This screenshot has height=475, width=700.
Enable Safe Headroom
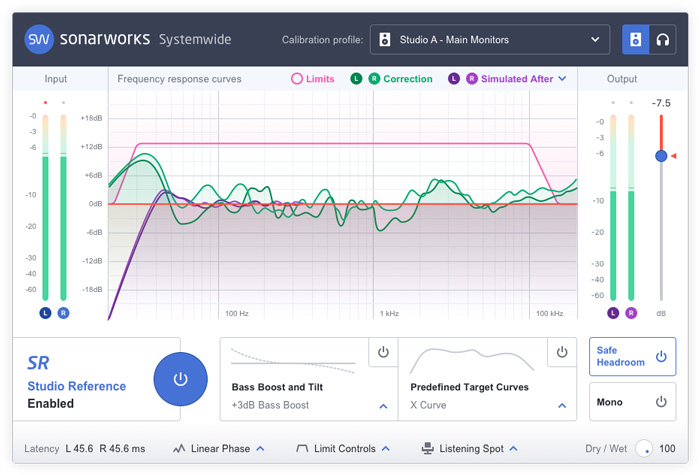(x=632, y=356)
